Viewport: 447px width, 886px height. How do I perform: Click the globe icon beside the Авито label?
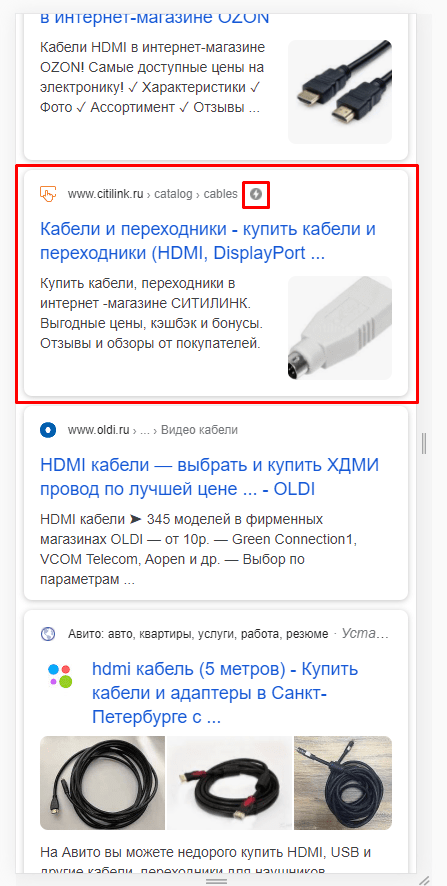coord(48,634)
